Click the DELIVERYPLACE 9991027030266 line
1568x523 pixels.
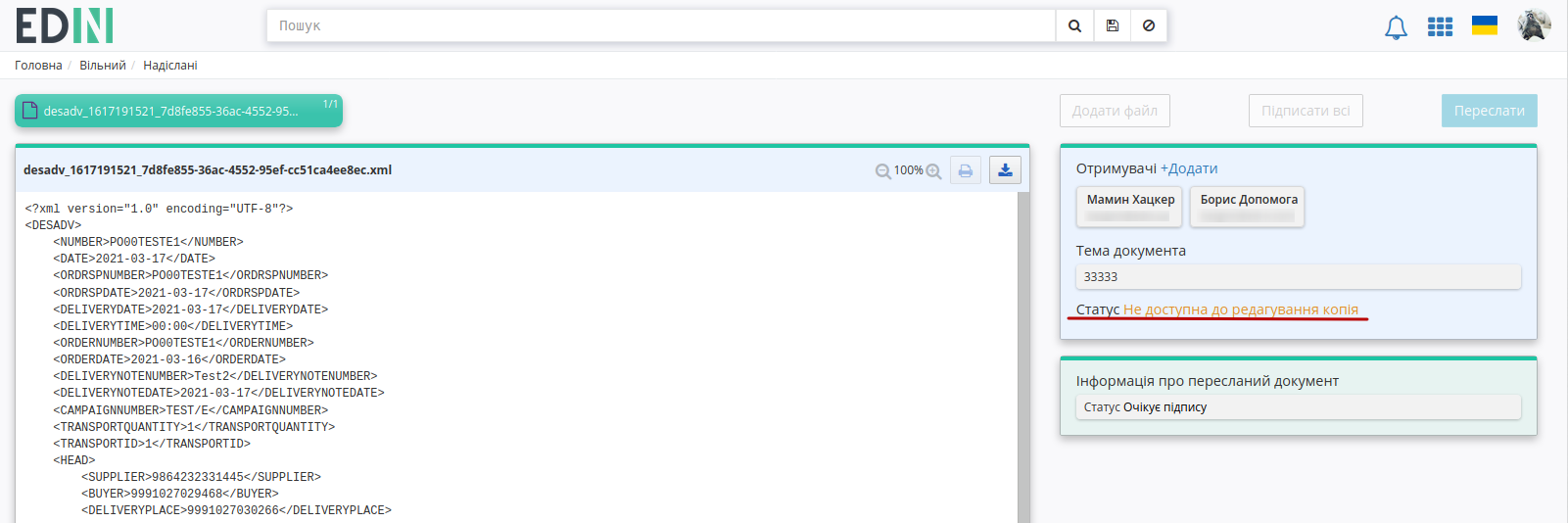pyautogui.click(x=236, y=510)
